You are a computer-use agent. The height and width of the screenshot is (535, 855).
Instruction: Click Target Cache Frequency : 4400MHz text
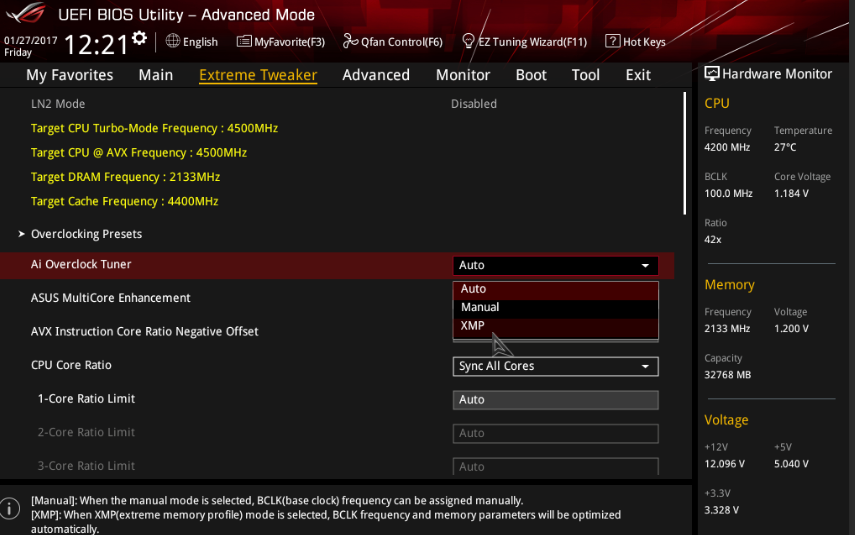[124, 201]
